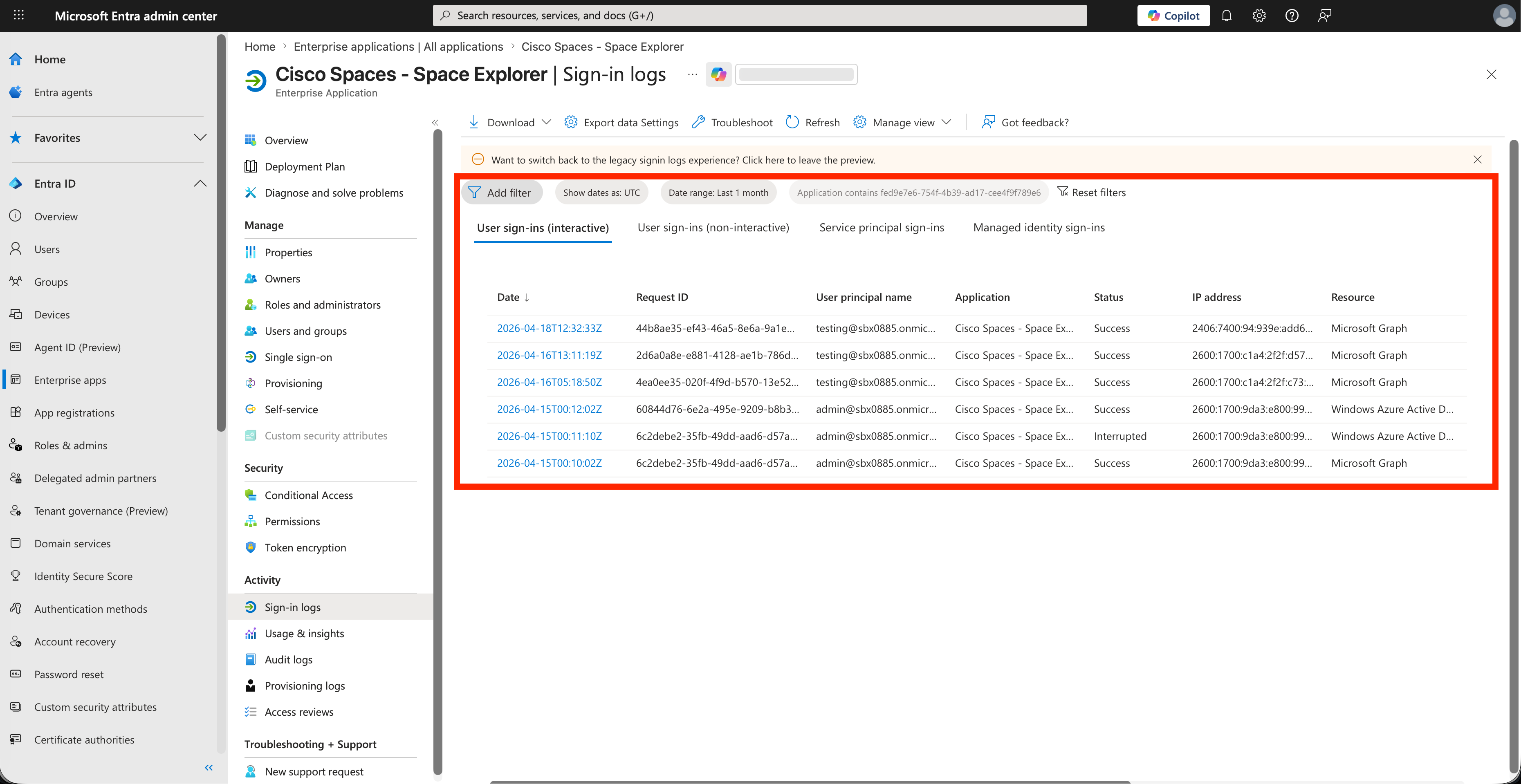The width and height of the screenshot is (1521, 784).
Task: Dismiss the legacy sign-in logs banner
Action: (1477, 159)
